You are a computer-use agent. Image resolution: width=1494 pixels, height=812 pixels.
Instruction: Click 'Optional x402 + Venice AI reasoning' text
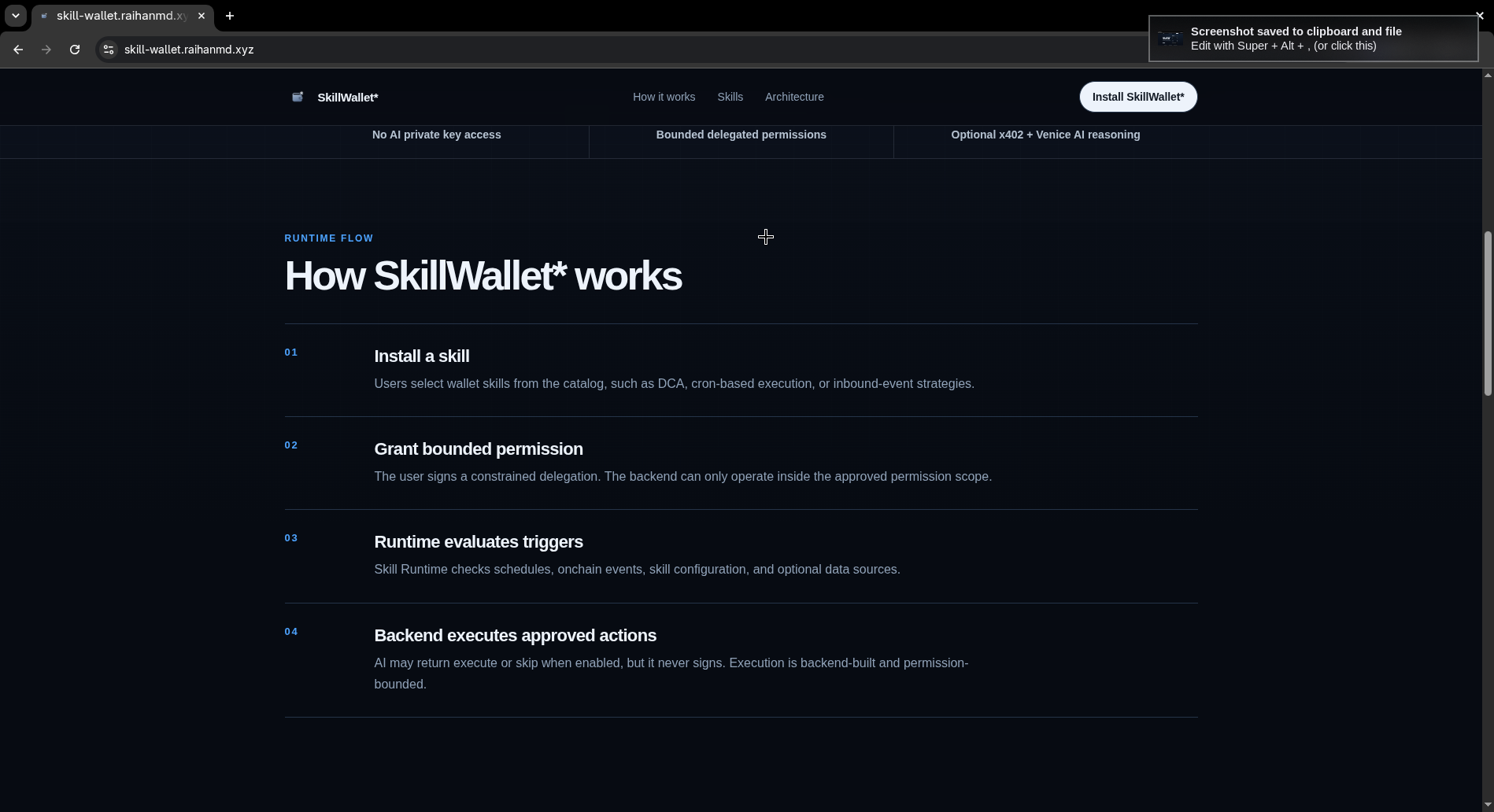(x=1045, y=135)
